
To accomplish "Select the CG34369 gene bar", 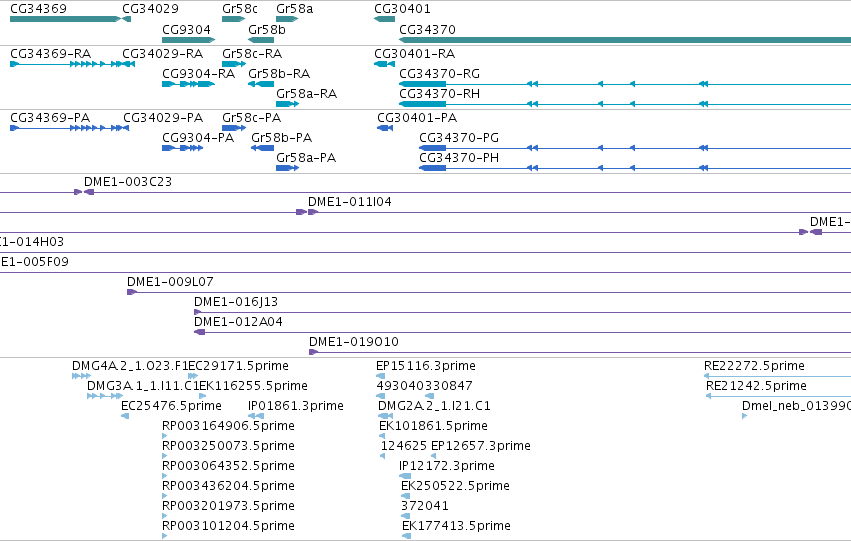I will tap(65, 19).
